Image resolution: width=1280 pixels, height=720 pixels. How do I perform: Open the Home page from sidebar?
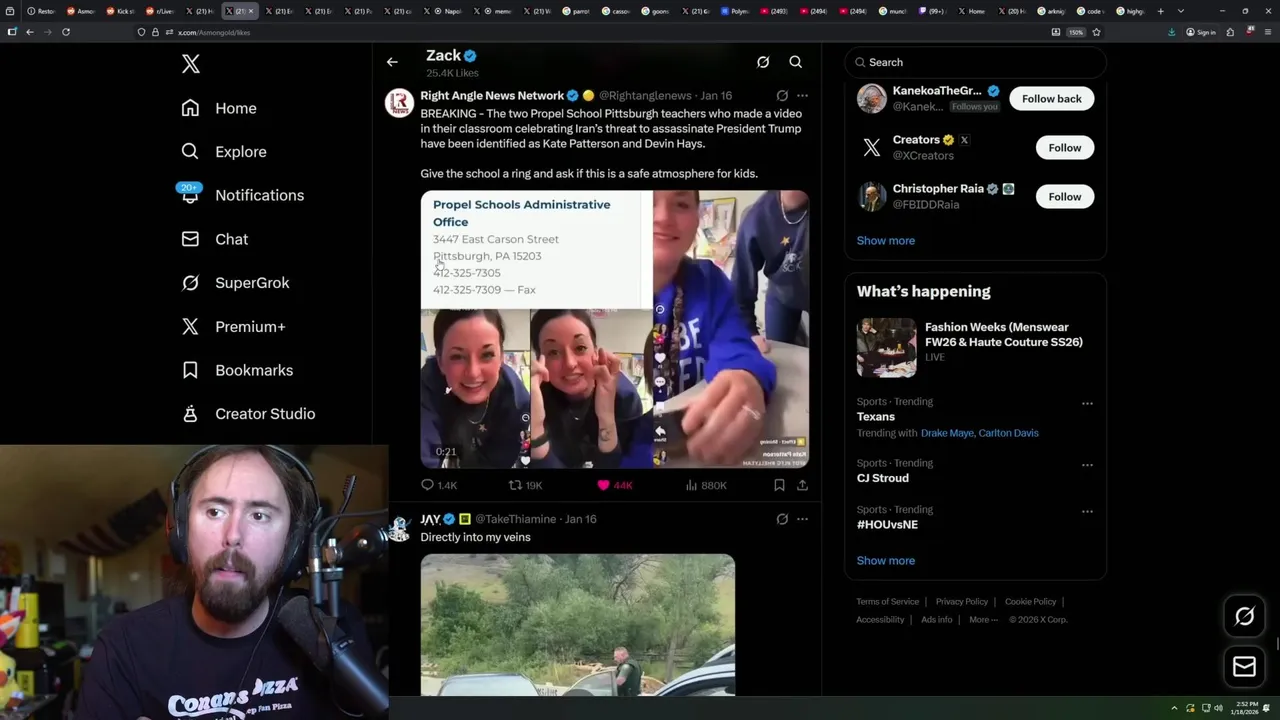click(x=219, y=108)
